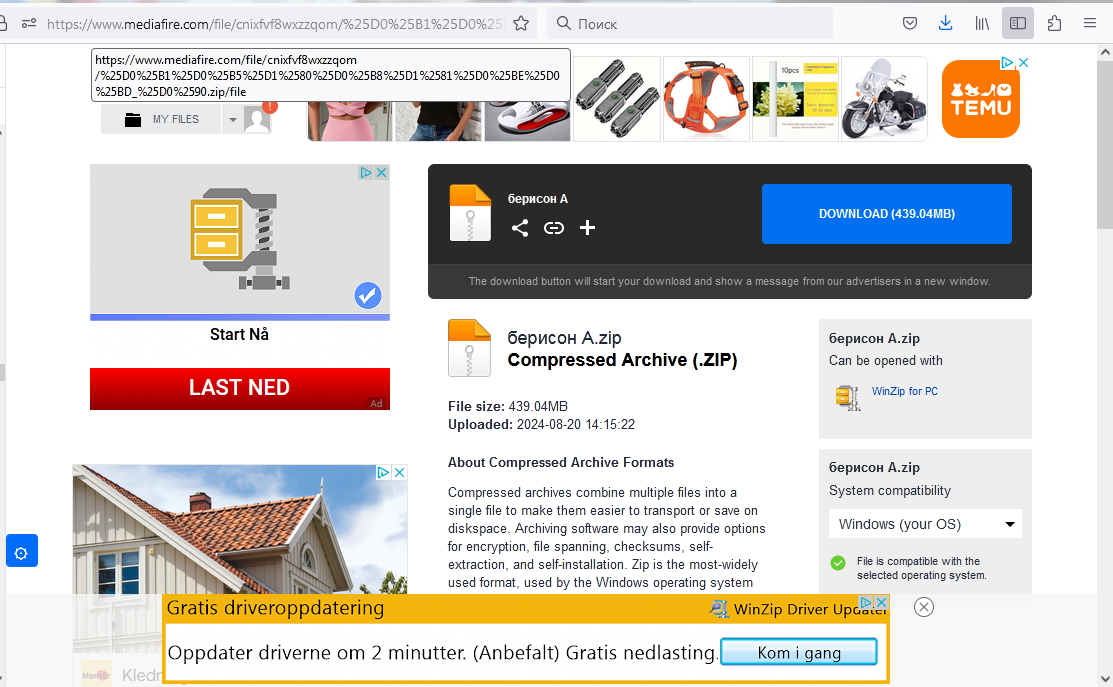This screenshot has width=1113, height=687.
Task: Click the page scrollbar down arrow
Action: [x=1104, y=679]
